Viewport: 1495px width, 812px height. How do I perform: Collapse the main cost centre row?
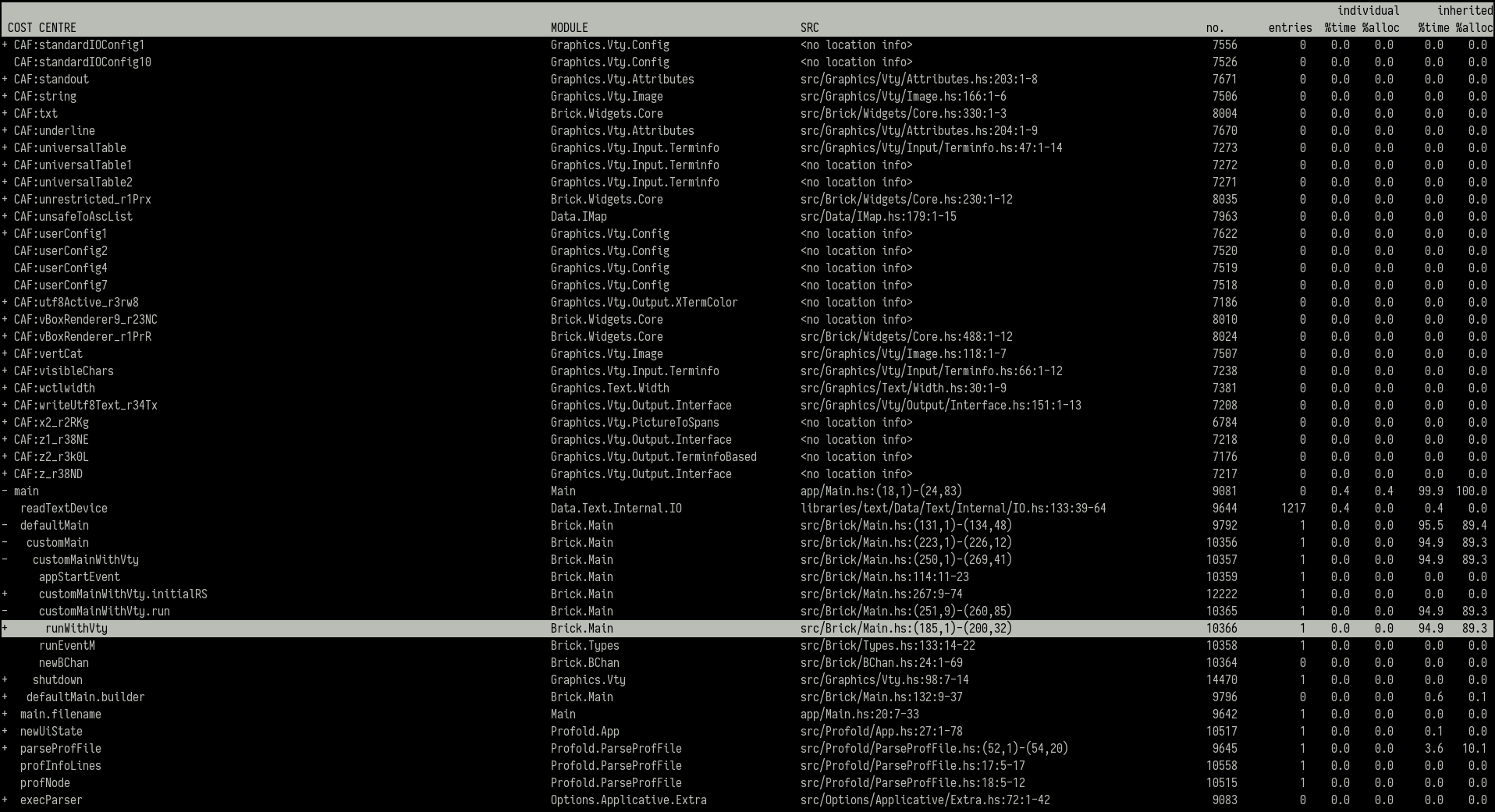[5, 491]
